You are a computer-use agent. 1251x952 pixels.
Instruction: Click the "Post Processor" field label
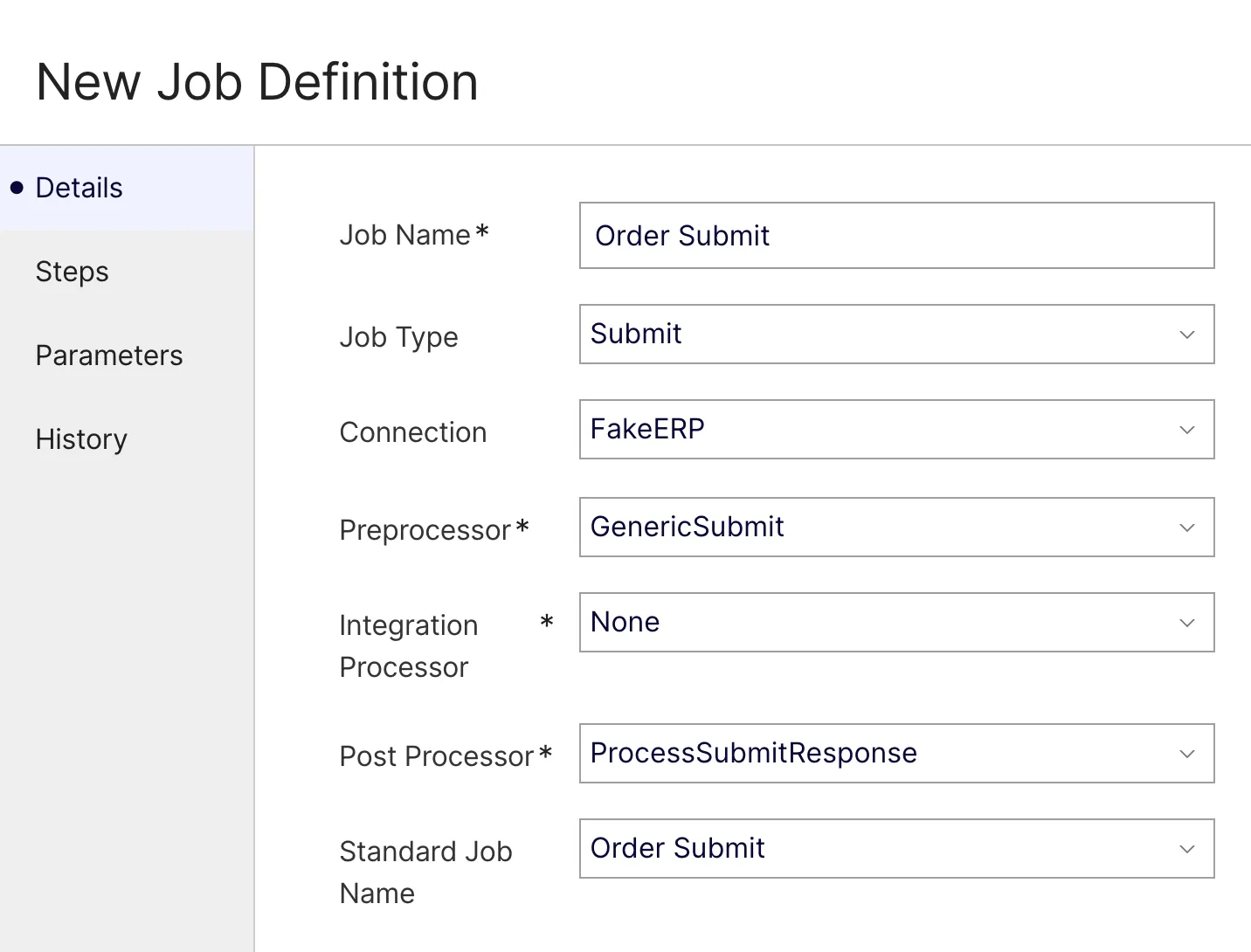tap(436, 756)
